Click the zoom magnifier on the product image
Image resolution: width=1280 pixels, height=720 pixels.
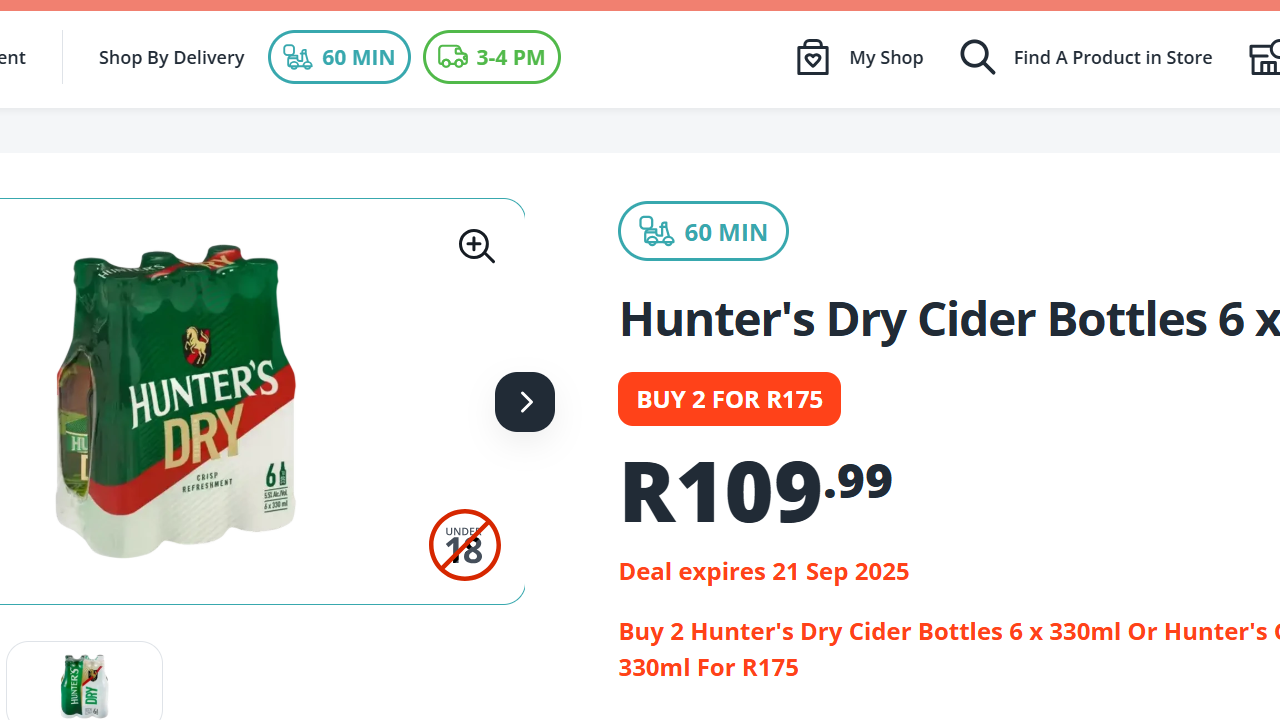coord(476,246)
